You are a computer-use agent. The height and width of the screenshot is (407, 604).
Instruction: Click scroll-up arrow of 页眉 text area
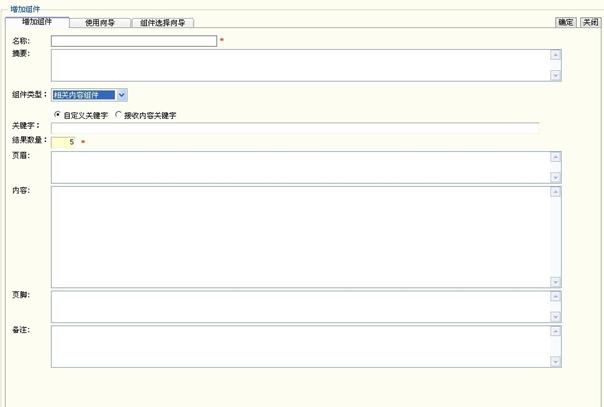pos(555,157)
